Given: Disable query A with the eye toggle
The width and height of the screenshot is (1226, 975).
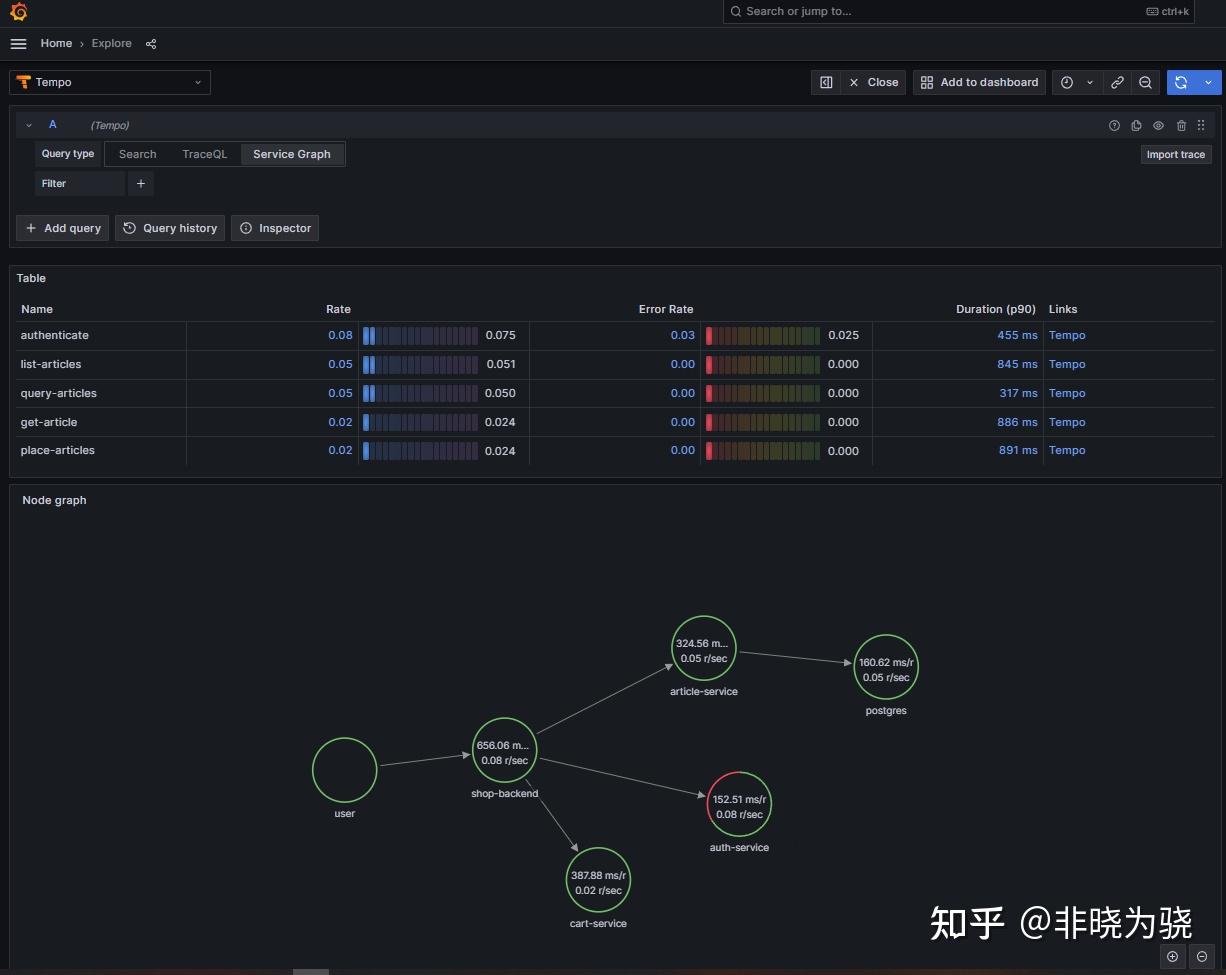Looking at the screenshot, I should pyautogui.click(x=1158, y=125).
